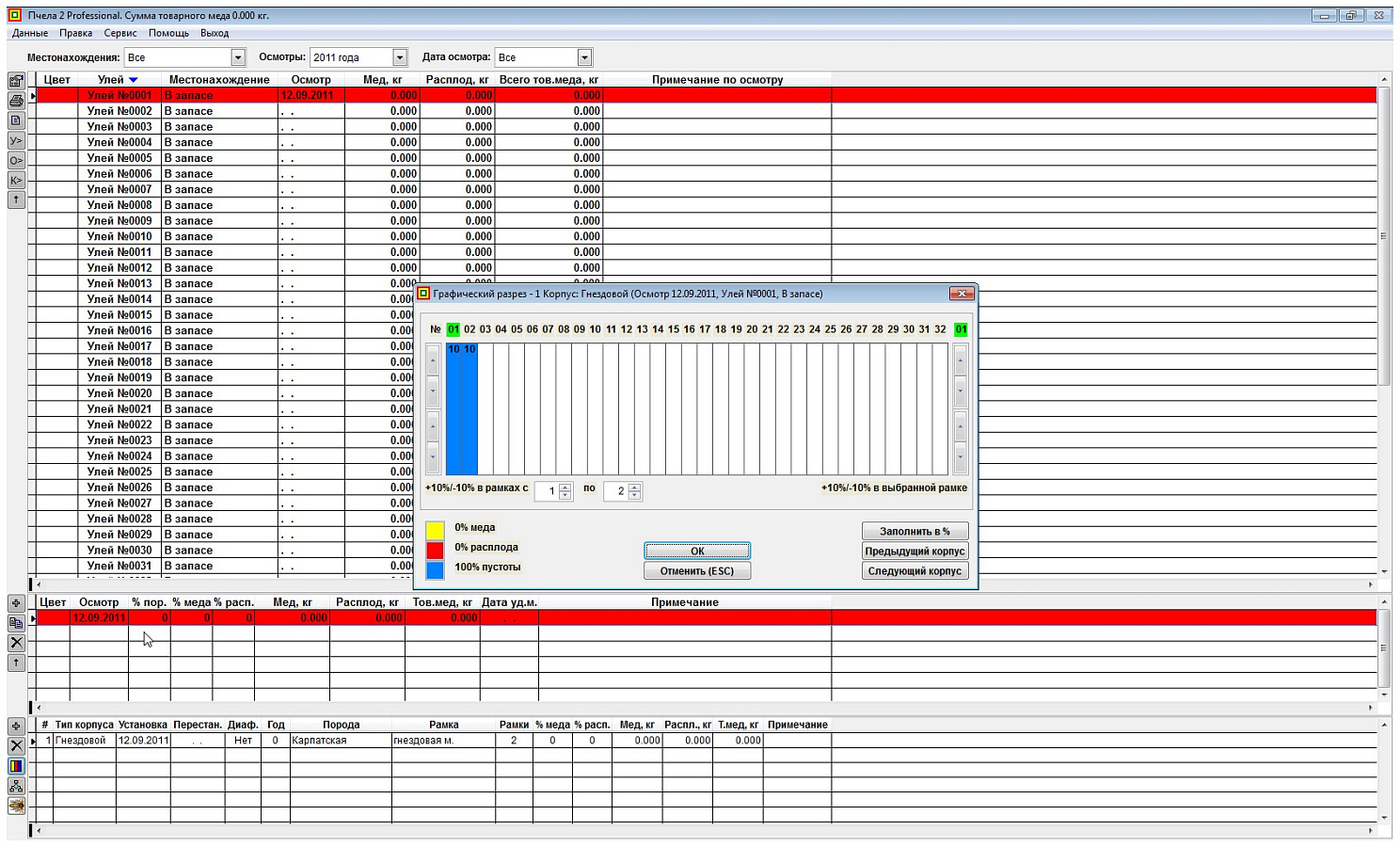Click the blue frame column 02
Image resolution: width=1400 pixels, height=847 pixels.
pos(469,409)
